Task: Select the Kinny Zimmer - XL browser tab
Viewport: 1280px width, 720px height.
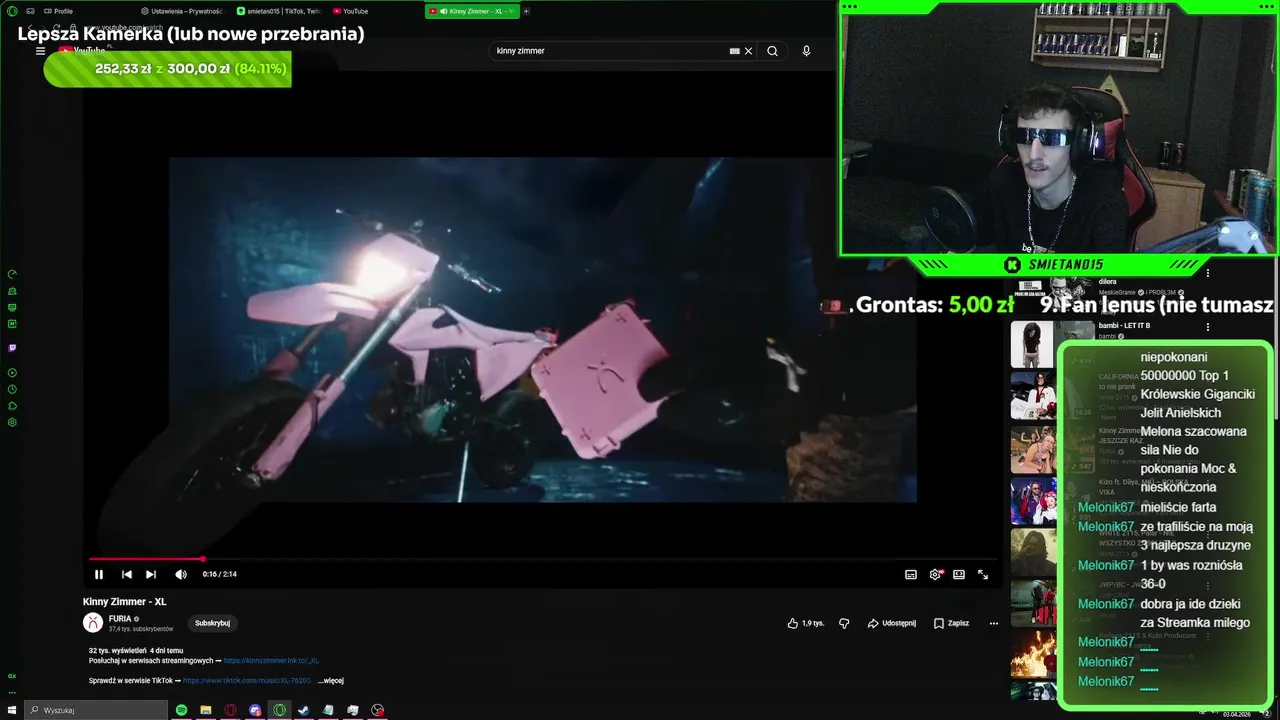Action: click(x=472, y=11)
